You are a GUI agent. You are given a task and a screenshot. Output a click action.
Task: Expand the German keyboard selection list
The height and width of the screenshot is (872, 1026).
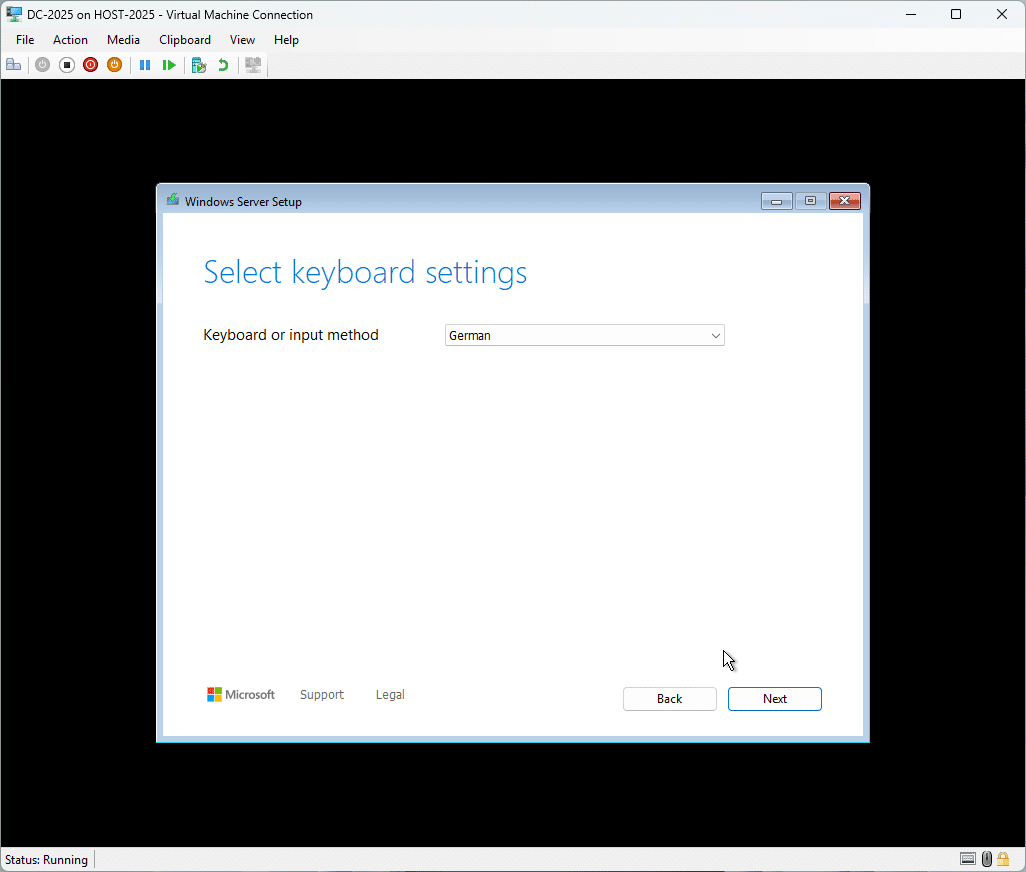[716, 335]
